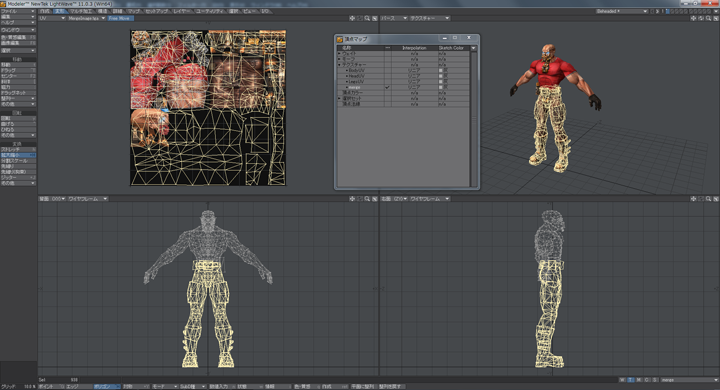The image size is (720, 390).
Task: Click the HeadUV sketch color swatch
Action: pyautogui.click(x=440, y=76)
